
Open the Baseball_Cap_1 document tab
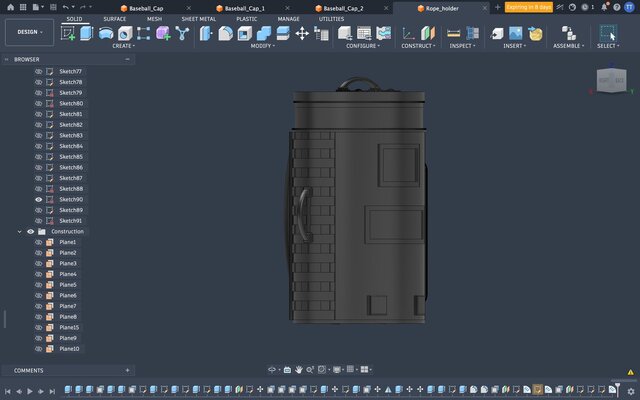click(245, 8)
